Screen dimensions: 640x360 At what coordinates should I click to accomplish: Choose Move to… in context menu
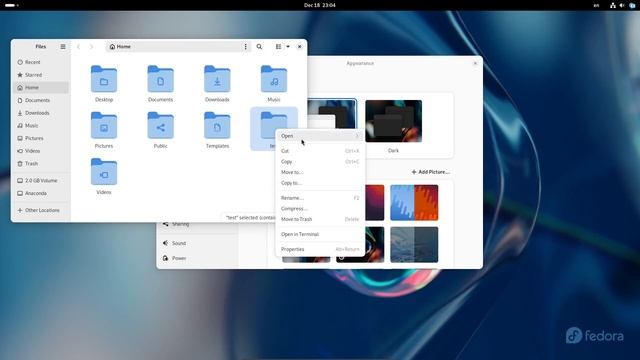pyautogui.click(x=320, y=172)
